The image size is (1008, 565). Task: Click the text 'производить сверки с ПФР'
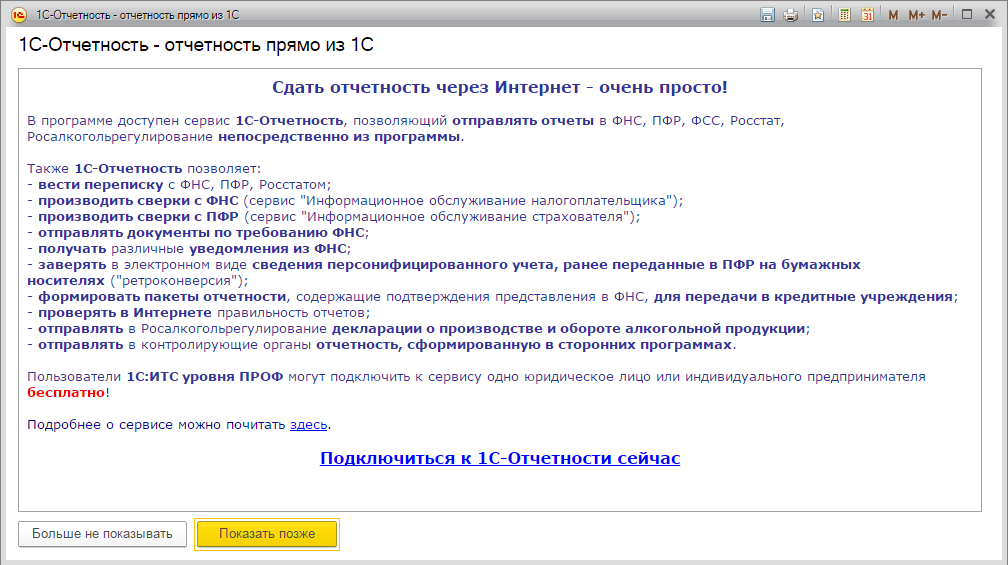tap(138, 217)
